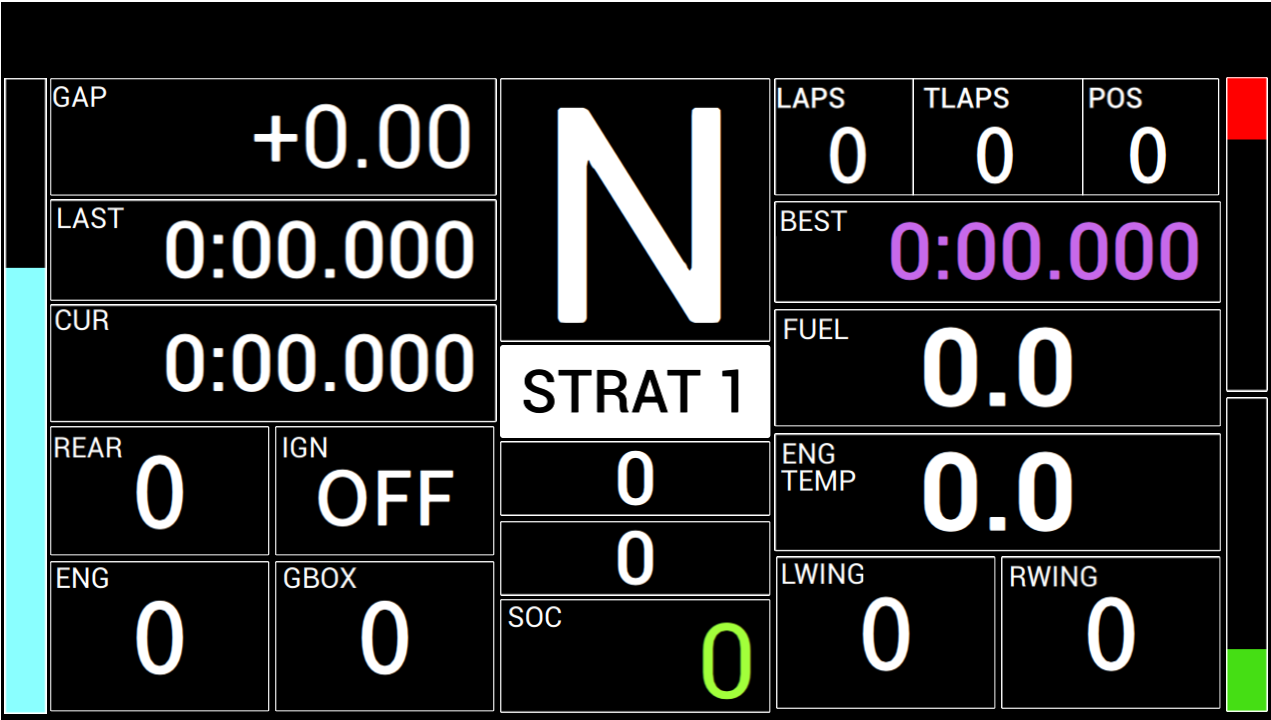Click the purple BEST lap time
The height and width of the screenshot is (720, 1271).
click(1044, 251)
